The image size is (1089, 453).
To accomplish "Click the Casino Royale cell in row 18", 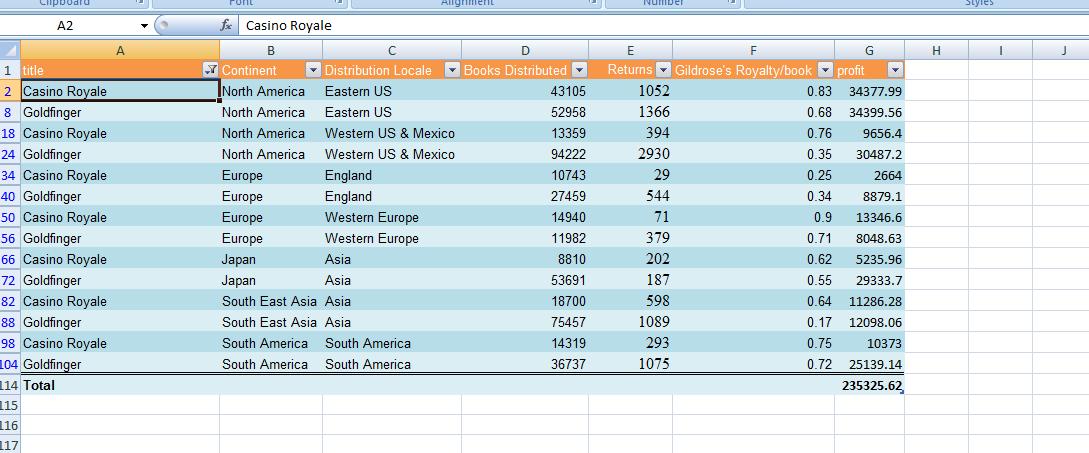I will (120, 133).
